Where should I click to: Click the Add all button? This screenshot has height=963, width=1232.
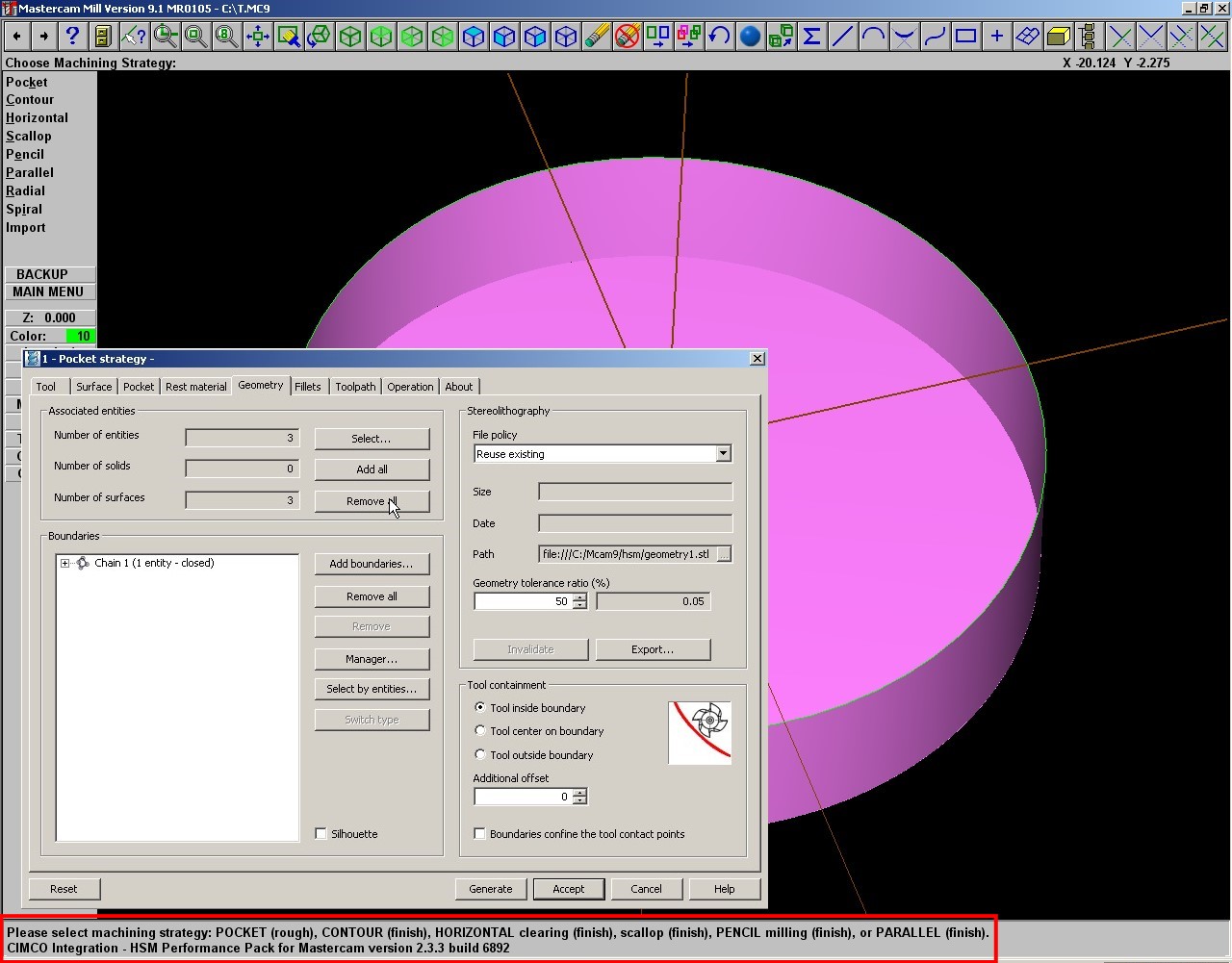[x=372, y=469]
